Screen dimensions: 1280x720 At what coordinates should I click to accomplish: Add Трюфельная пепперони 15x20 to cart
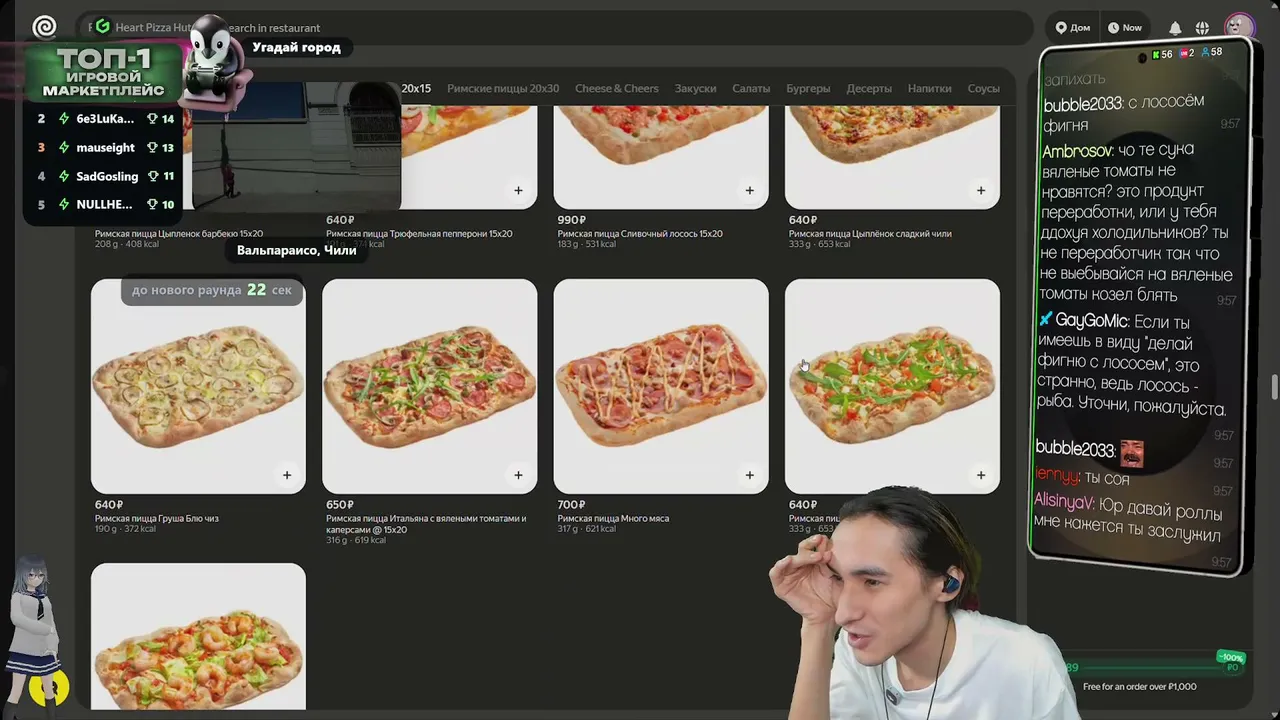(x=518, y=190)
